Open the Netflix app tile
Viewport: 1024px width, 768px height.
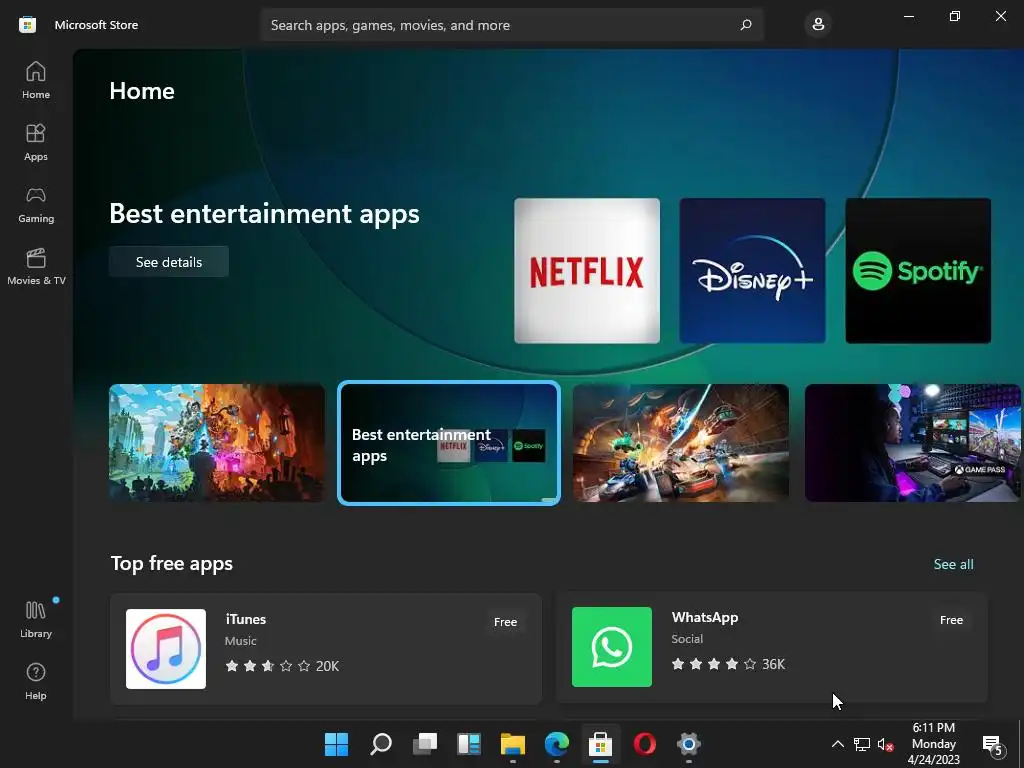tap(586, 271)
